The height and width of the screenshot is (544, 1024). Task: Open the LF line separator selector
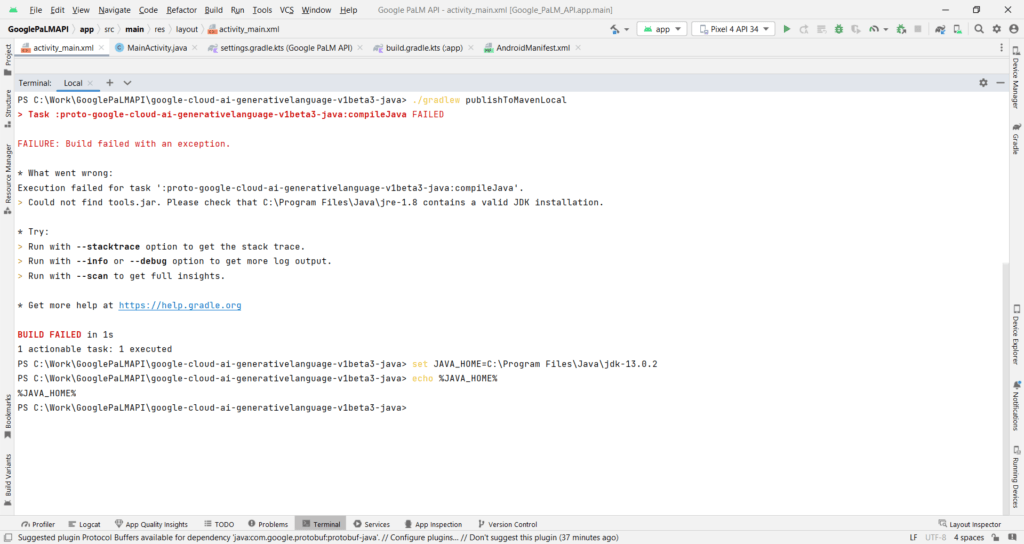914,537
